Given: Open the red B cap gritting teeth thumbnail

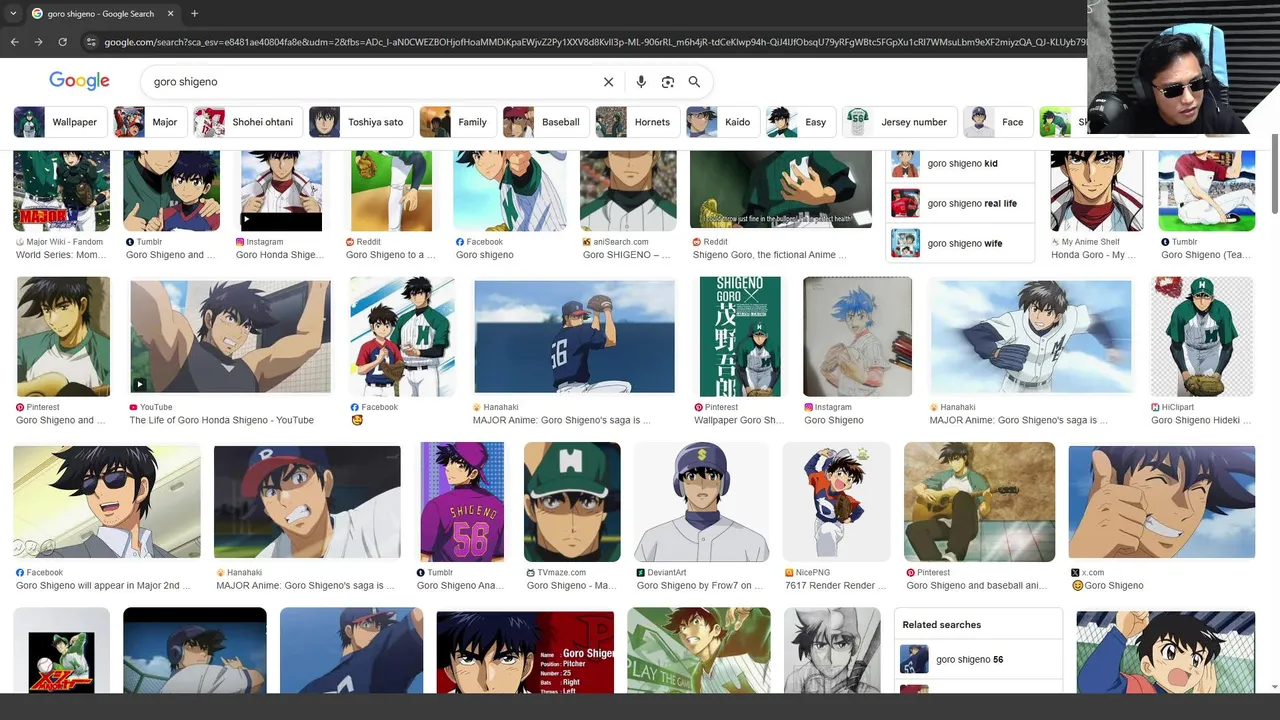Looking at the screenshot, I should coord(307,502).
